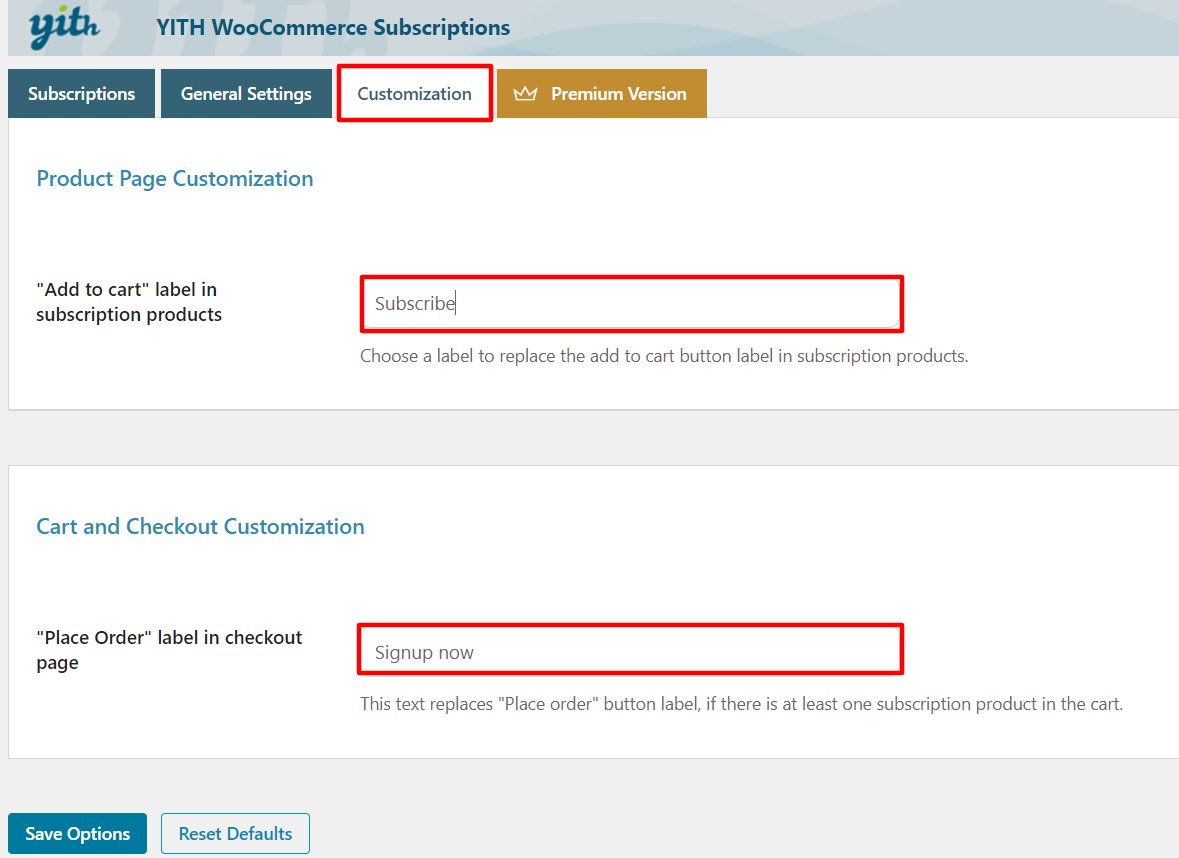Click Reset Defaults button
1179x858 pixels.
pyautogui.click(x=235, y=833)
